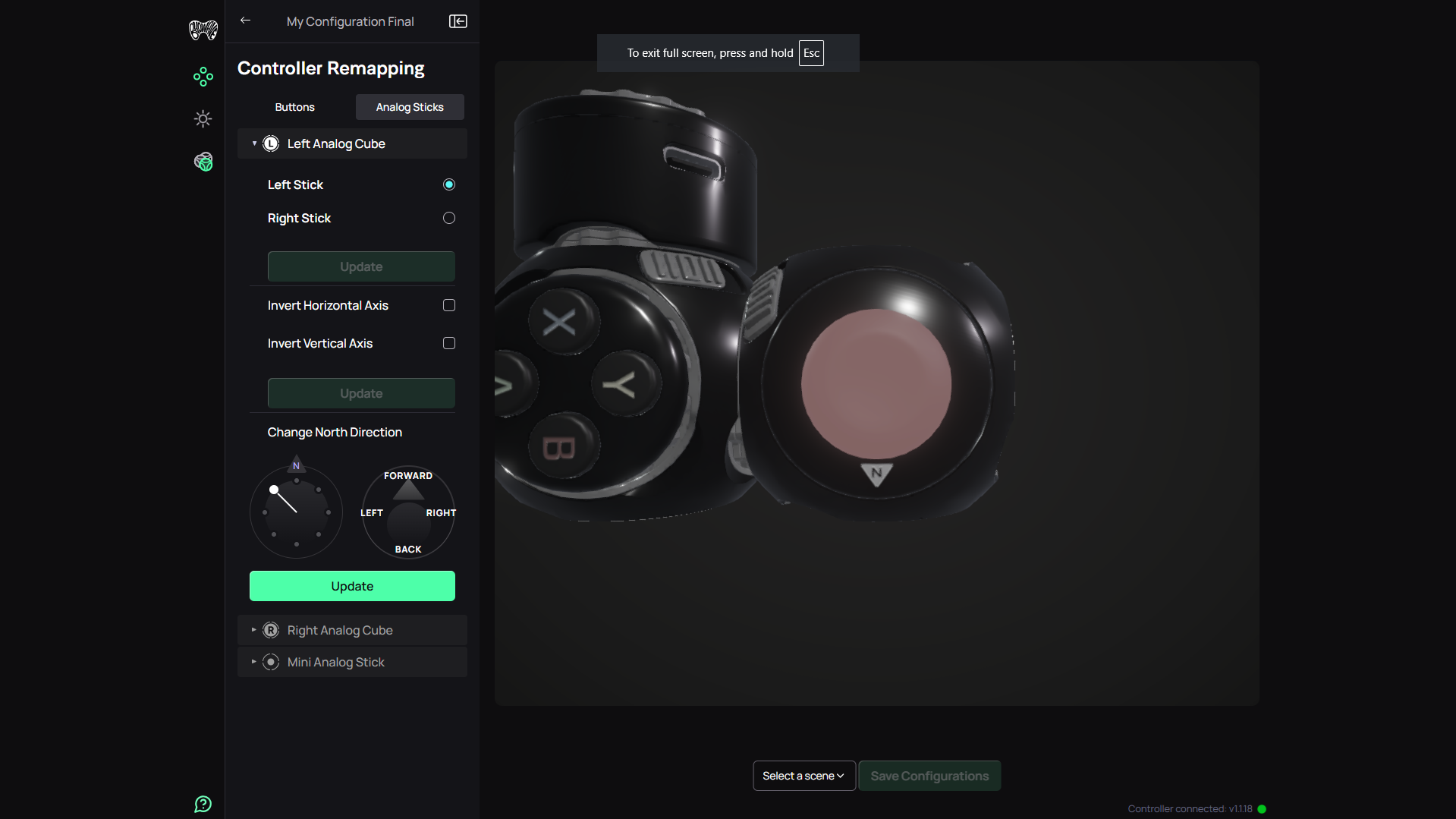Click the back arrow icon
The height and width of the screenshot is (819, 1456).
[245, 20]
